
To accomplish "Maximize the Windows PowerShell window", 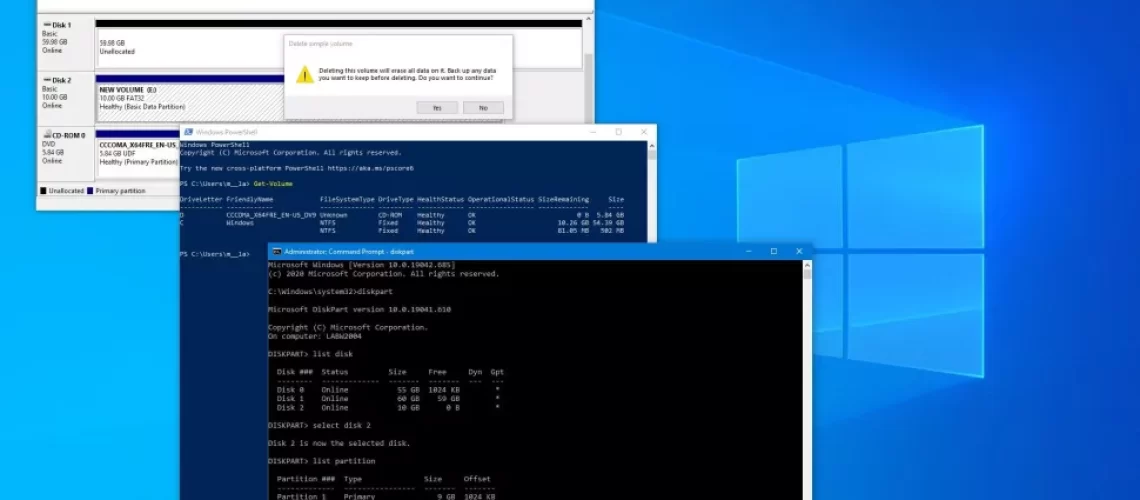I will pos(617,132).
